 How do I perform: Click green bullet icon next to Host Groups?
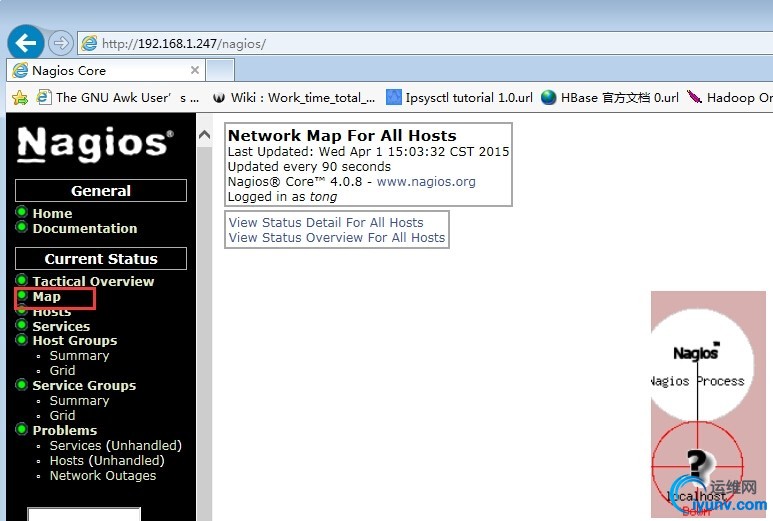tap(21, 339)
